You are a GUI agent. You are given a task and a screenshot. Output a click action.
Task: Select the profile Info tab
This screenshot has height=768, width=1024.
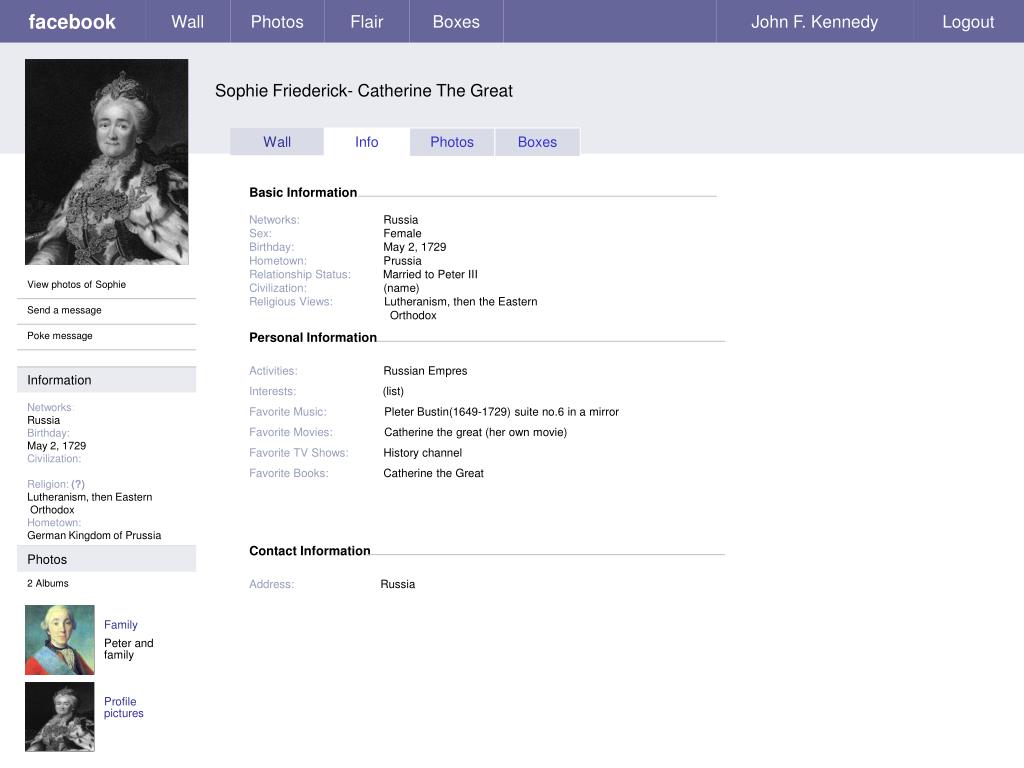[x=366, y=142]
